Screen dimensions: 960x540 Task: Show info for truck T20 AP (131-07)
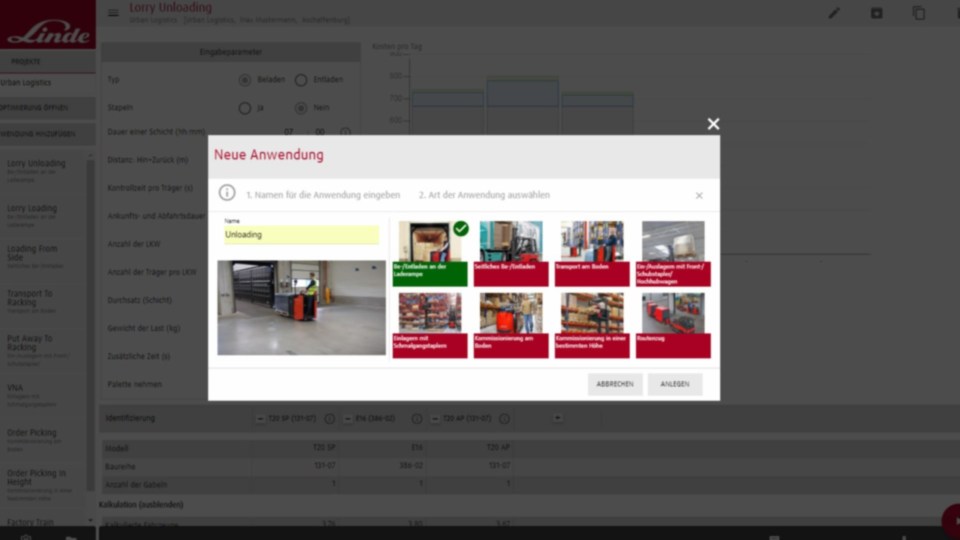click(x=504, y=419)
